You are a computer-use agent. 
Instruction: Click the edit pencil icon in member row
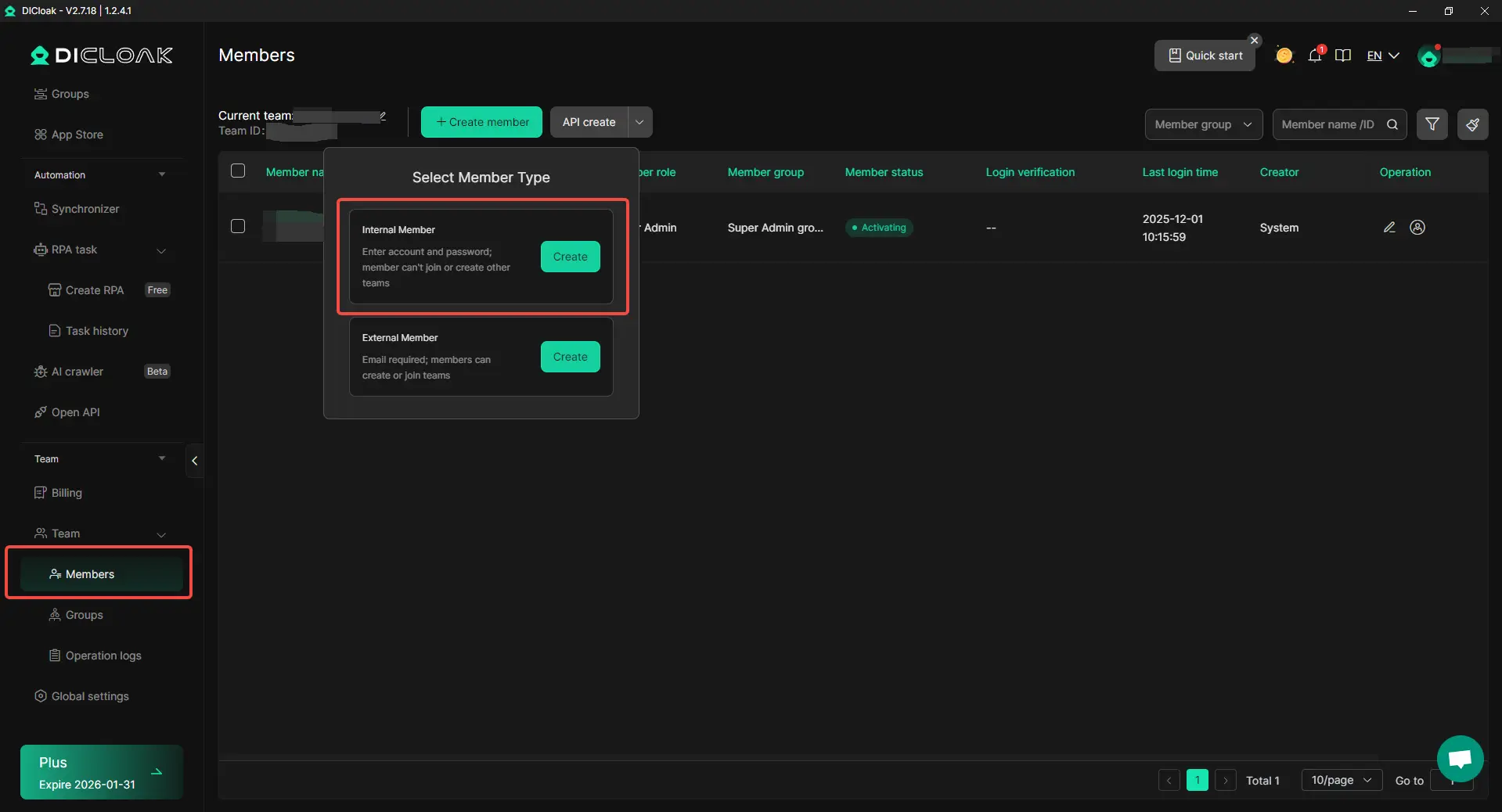click(1389, 228)
